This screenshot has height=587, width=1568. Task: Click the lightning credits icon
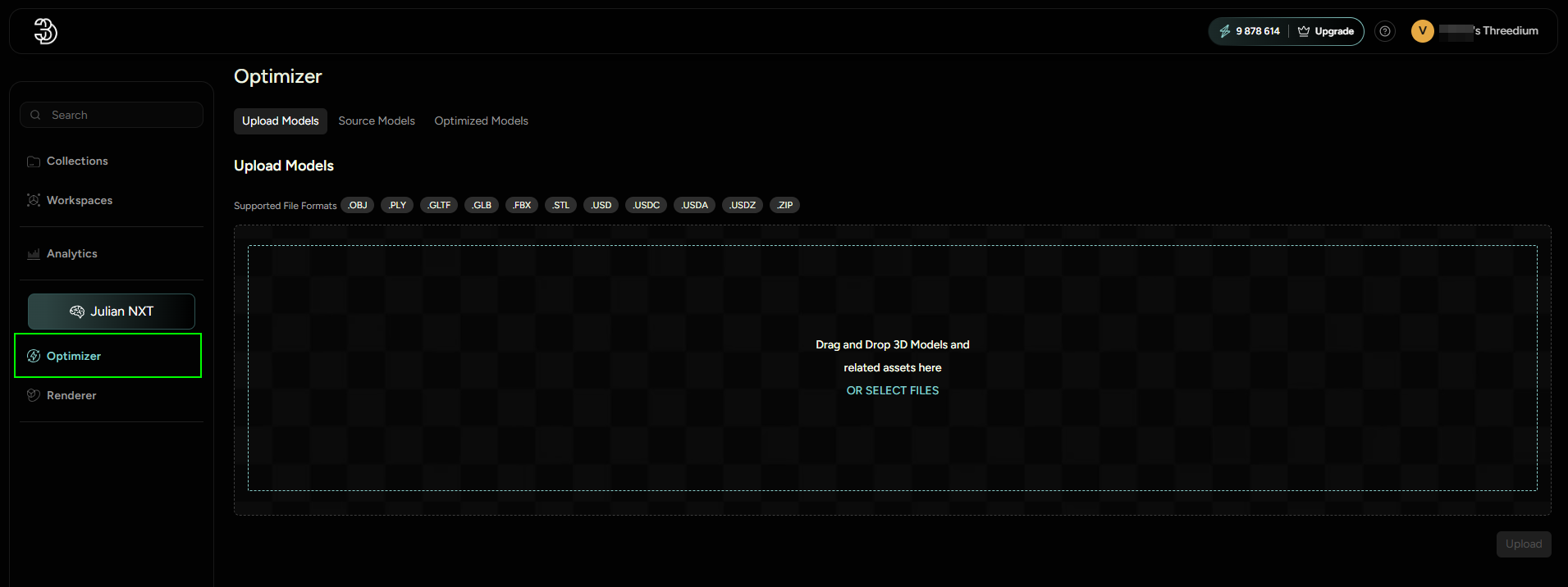(1224, 31)
